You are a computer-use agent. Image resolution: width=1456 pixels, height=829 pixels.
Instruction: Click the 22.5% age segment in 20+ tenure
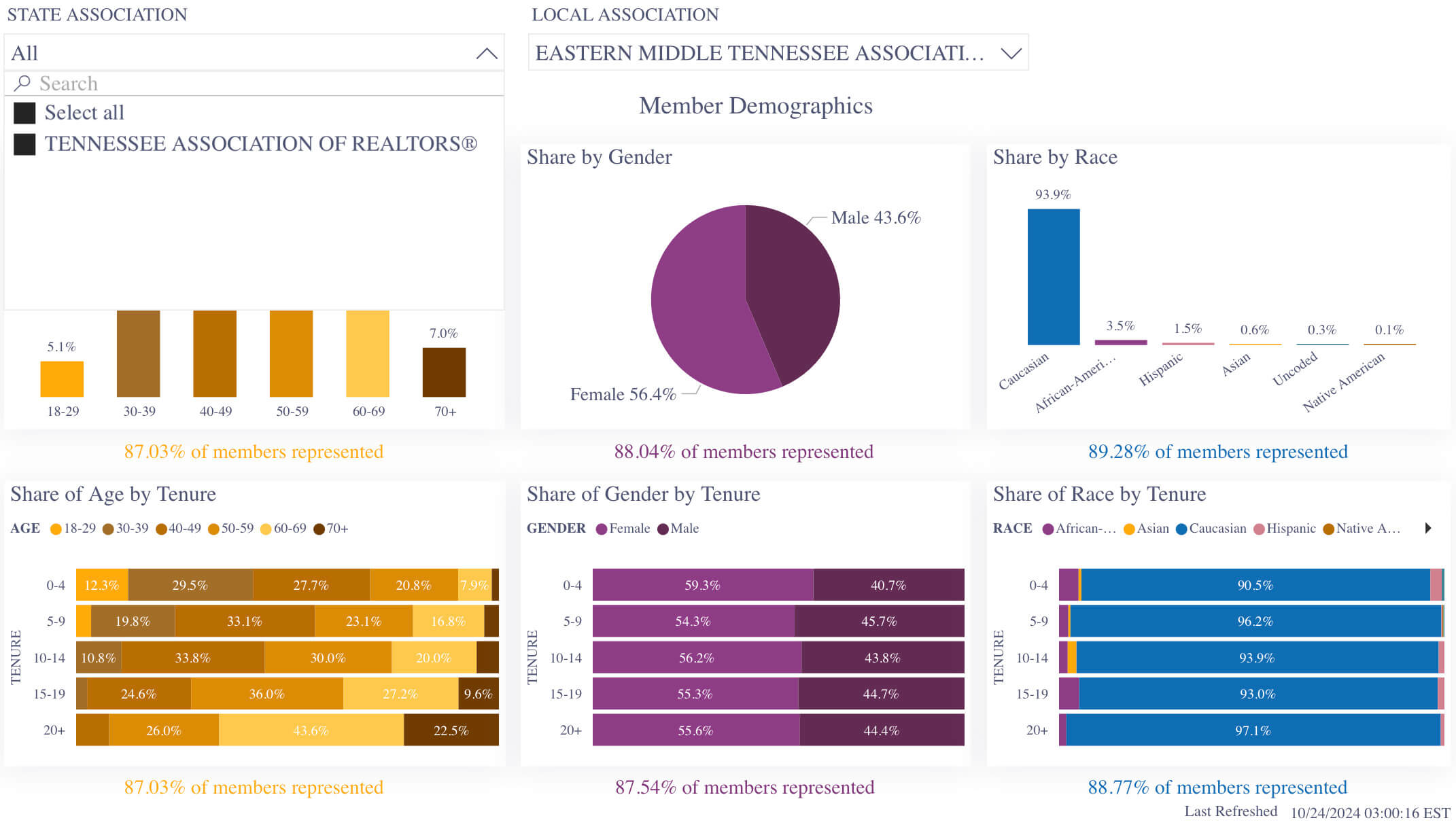tap(451, 730)
